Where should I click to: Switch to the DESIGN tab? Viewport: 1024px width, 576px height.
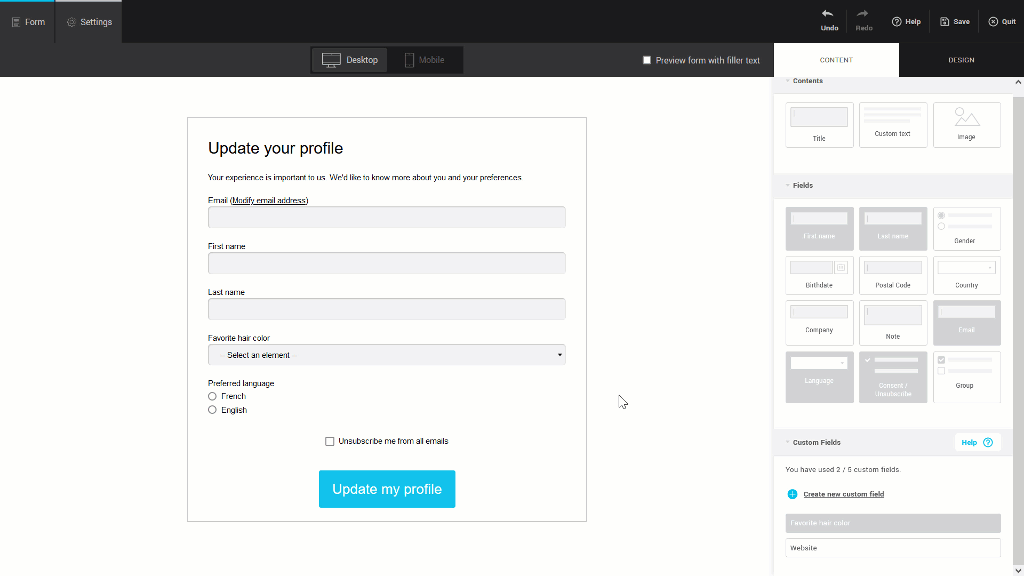click(x=960, y=59)
